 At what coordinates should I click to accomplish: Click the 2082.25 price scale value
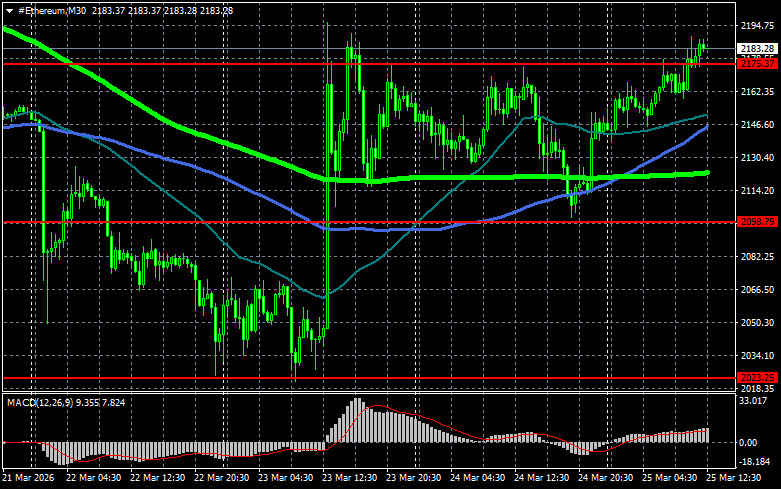(x=757, y=256)
